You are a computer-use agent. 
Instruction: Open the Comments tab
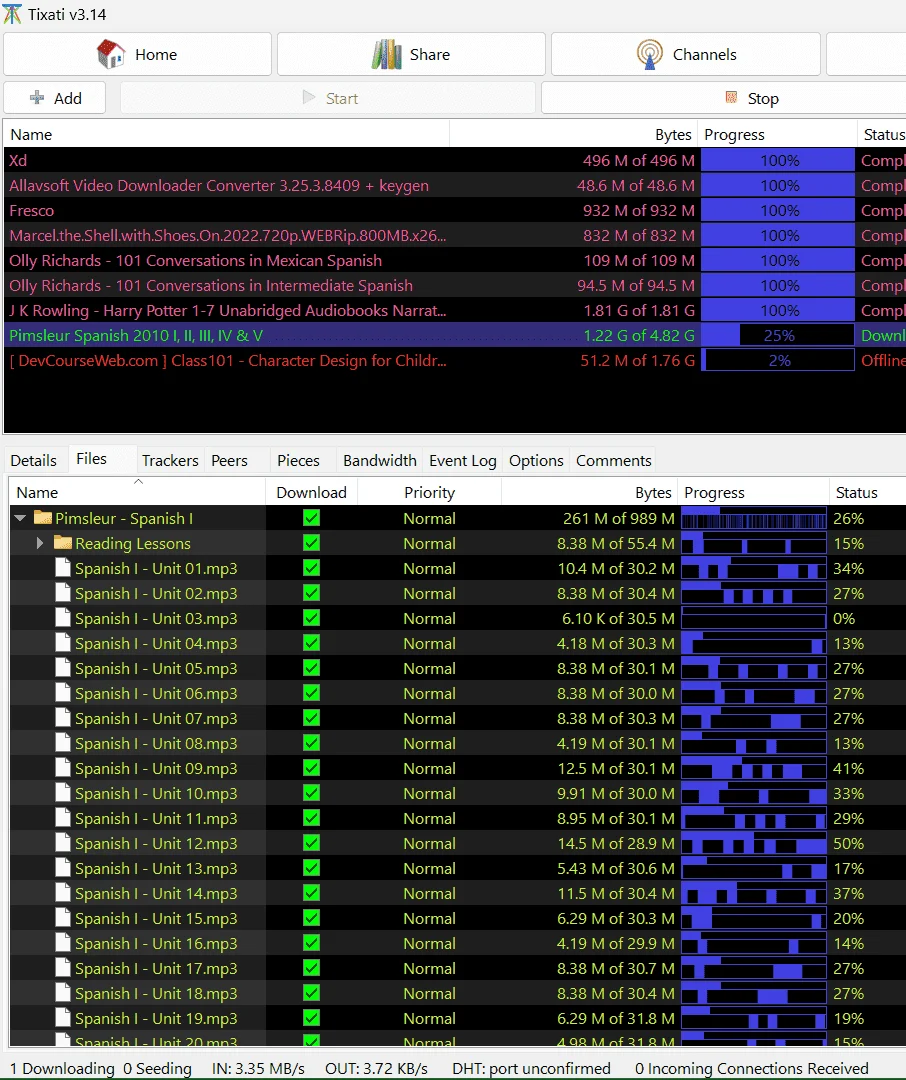614,460
